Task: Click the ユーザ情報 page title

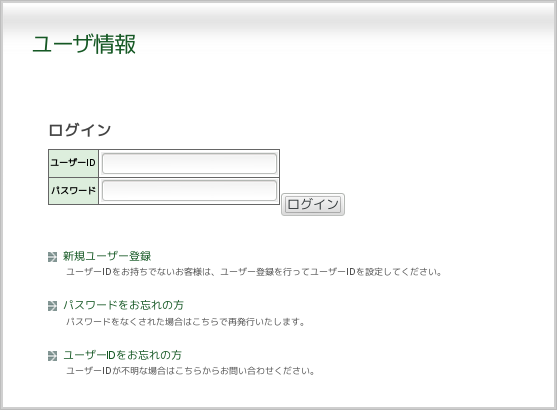Action: click(84, 44)
